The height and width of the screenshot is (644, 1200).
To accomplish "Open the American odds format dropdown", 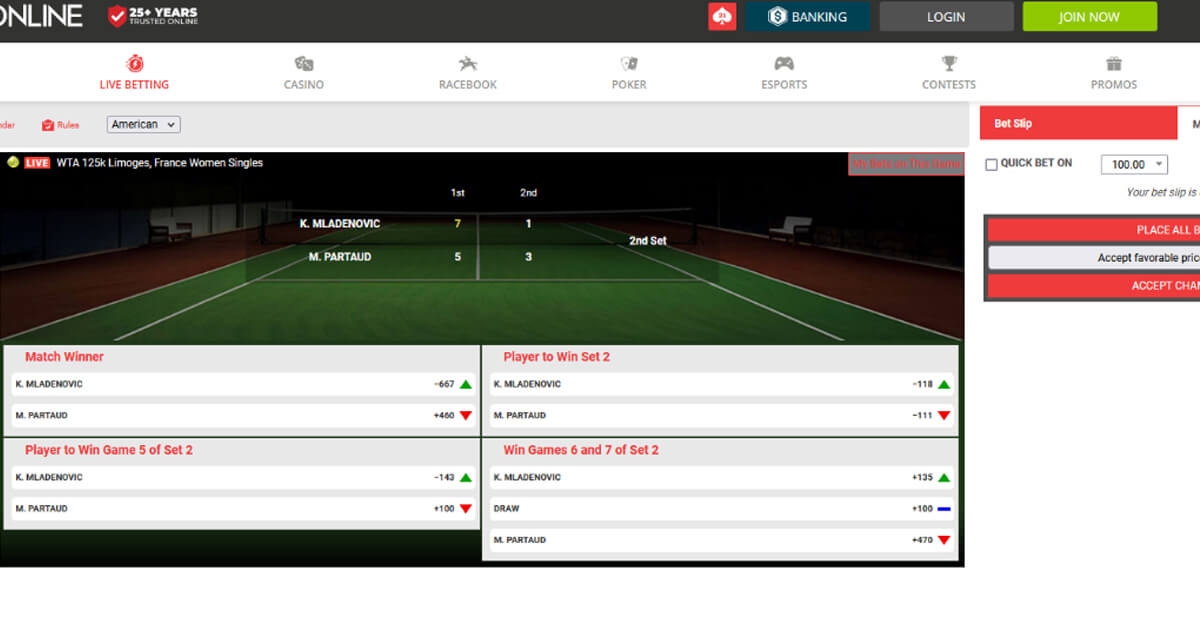I will pos(141,124).
